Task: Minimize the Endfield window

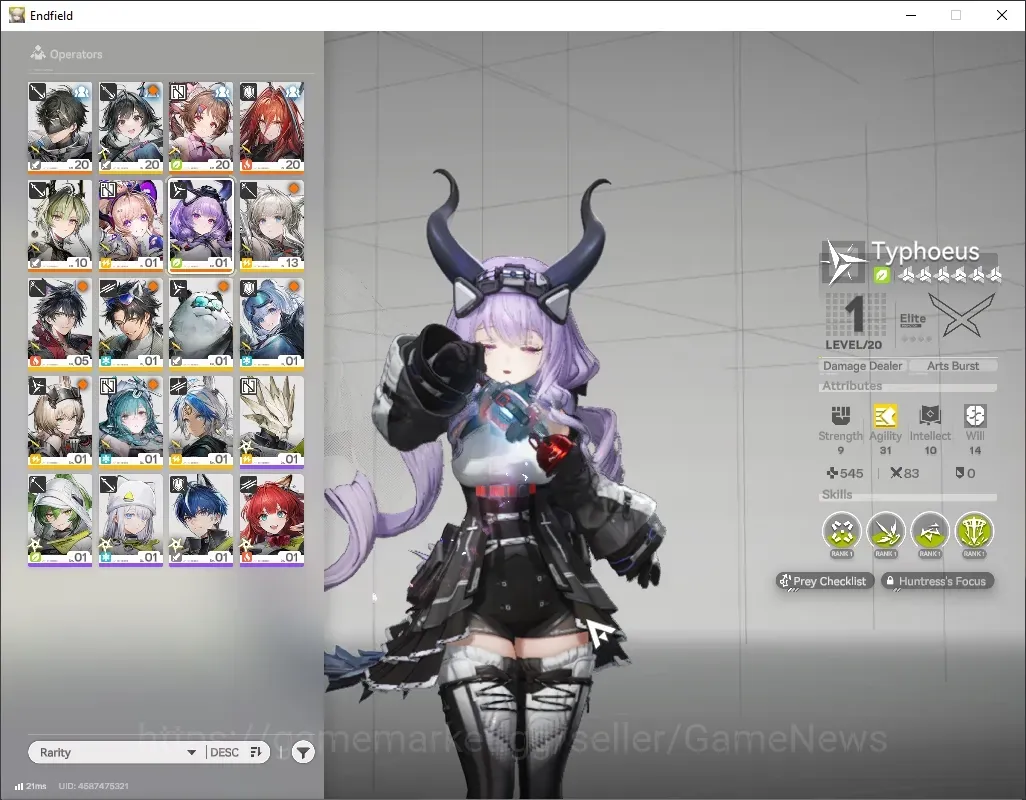Action: [910, 15]
